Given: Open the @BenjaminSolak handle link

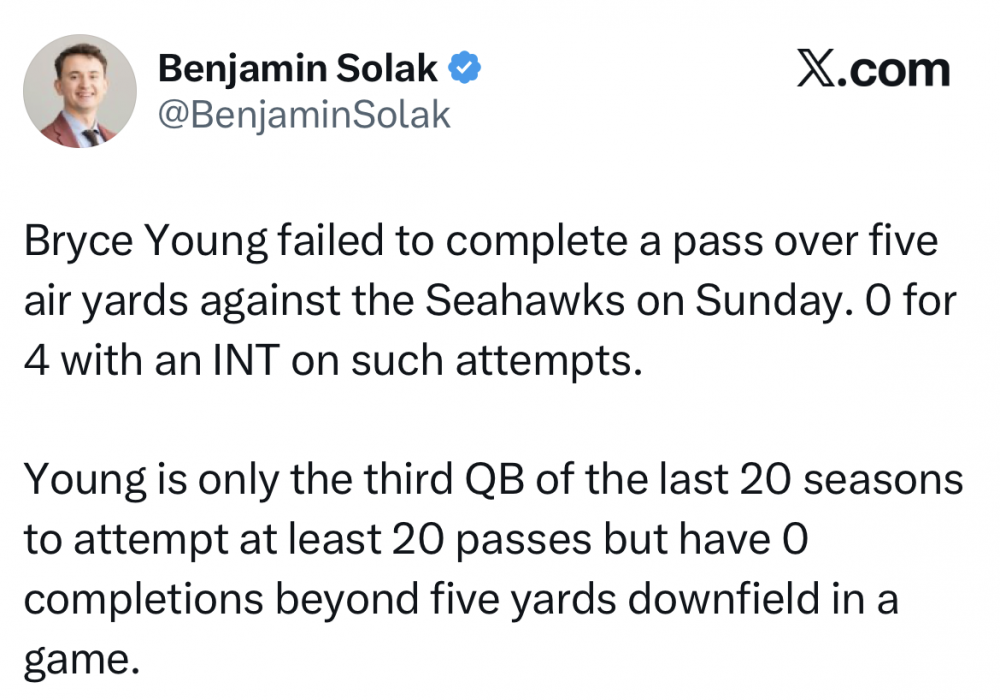Looking at the screenshot, I should pos(304,116).
